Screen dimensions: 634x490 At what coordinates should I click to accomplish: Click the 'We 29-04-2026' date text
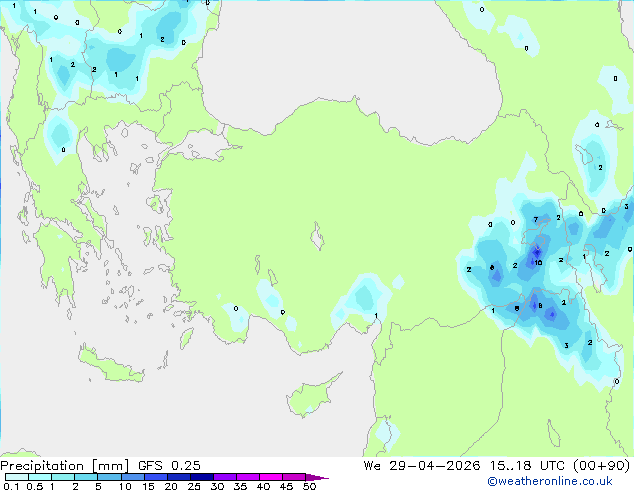click(422, 466)
